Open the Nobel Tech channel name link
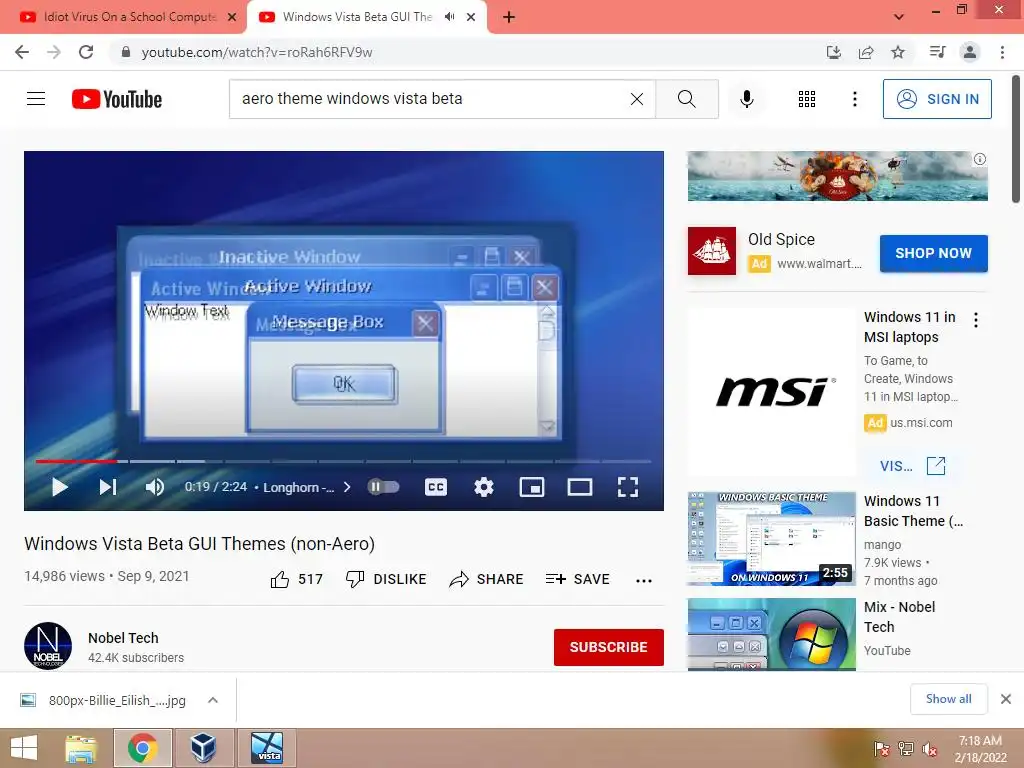This screenshot has width=1024, height=768. 123,638
